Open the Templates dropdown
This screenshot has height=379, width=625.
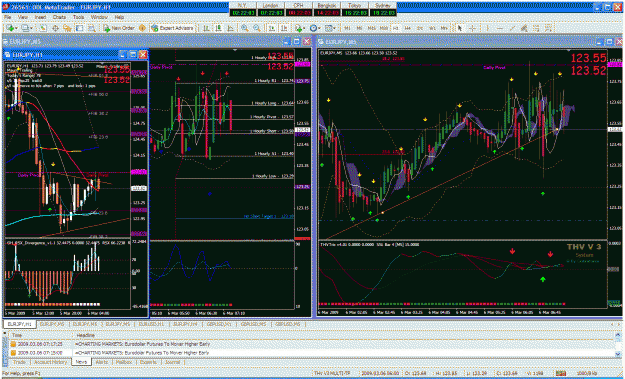point(330,28)
